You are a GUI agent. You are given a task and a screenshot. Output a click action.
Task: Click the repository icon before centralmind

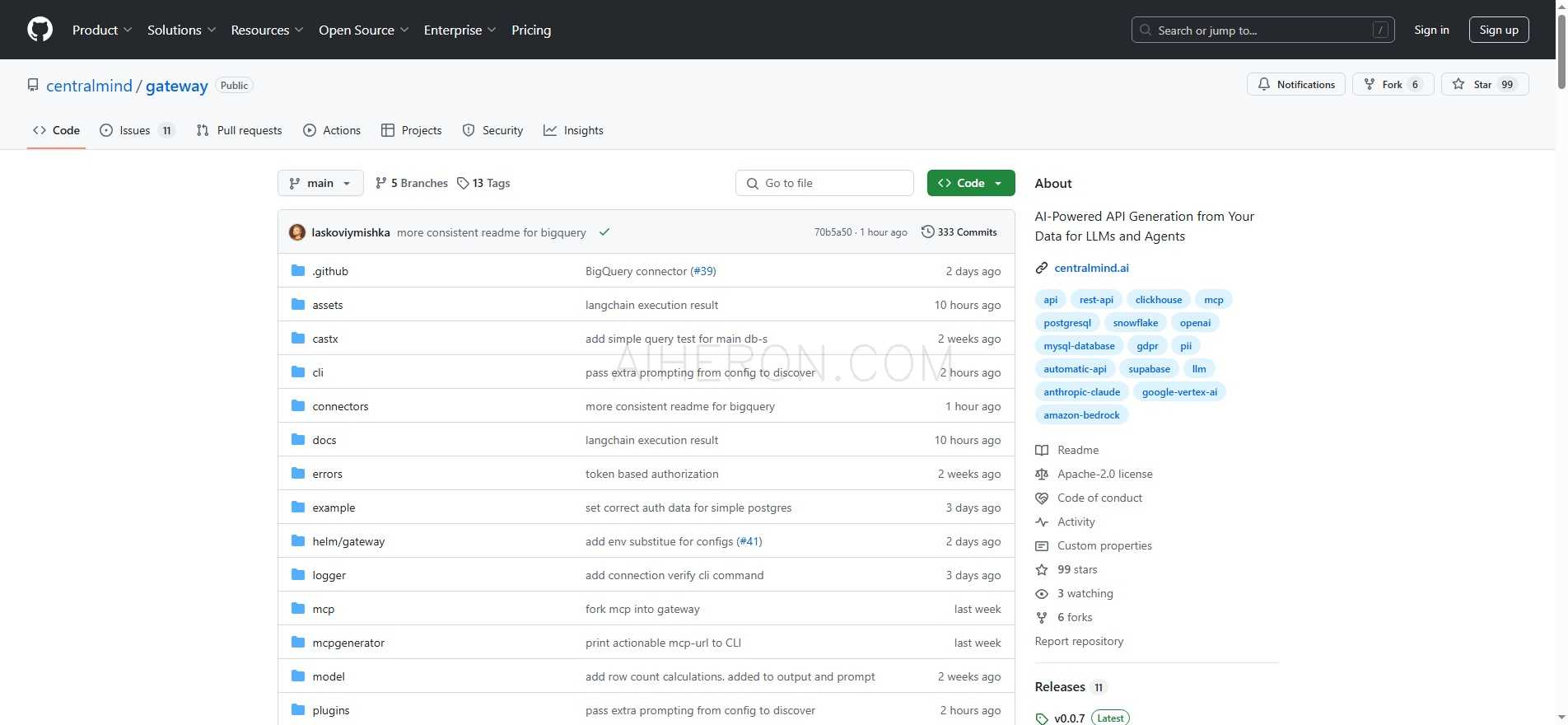(x=33, y=85)
